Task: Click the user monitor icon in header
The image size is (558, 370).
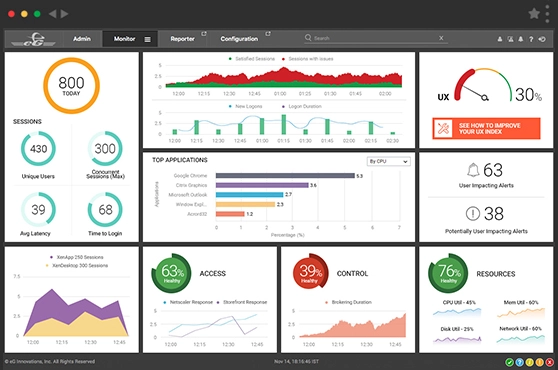Action: click(510, 39)
